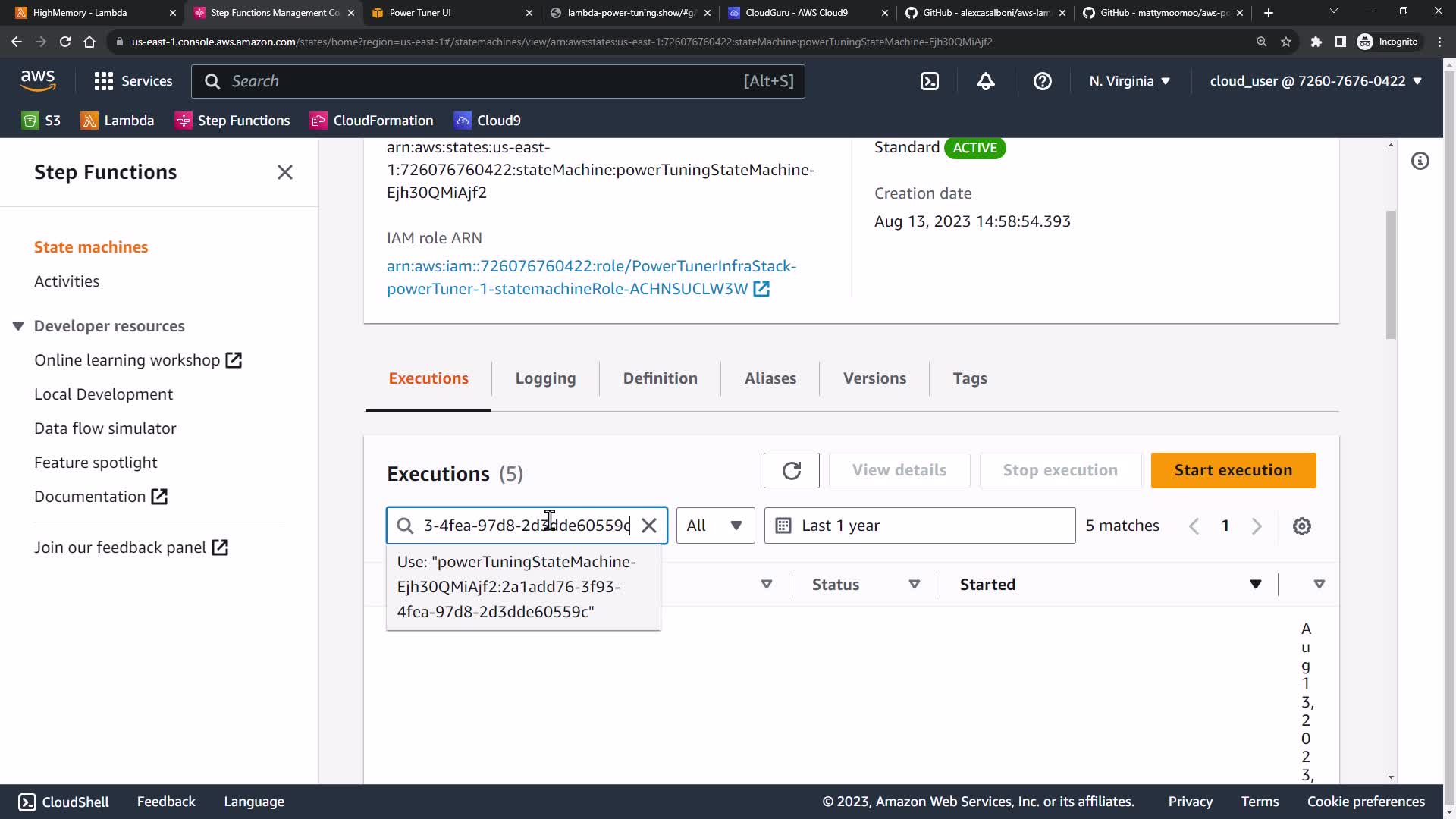Open the help question mark icon
Image resolution: width=1456 pixels, height=819 pixels.
[x=1042, y=81]
